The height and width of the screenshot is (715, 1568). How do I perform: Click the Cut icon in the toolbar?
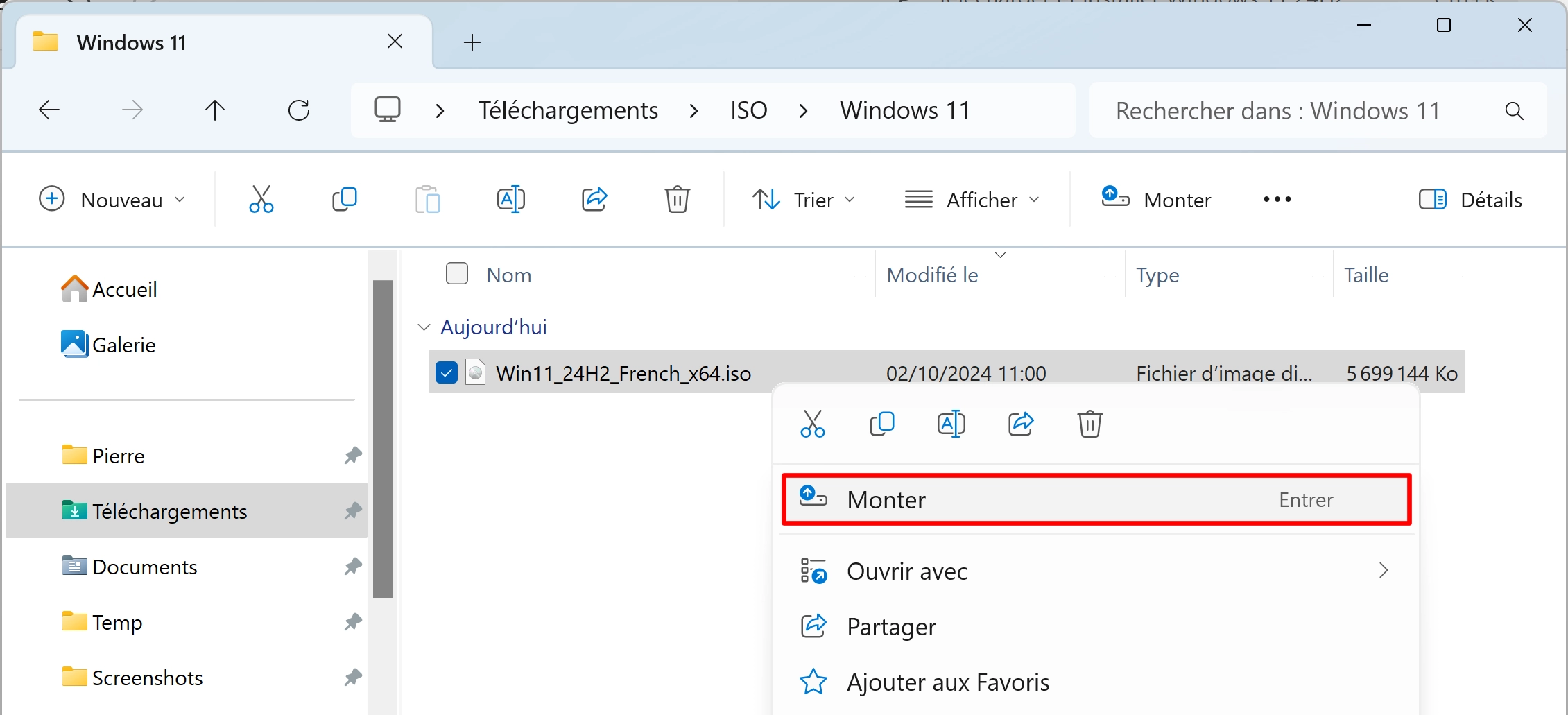tap(261, 200)
